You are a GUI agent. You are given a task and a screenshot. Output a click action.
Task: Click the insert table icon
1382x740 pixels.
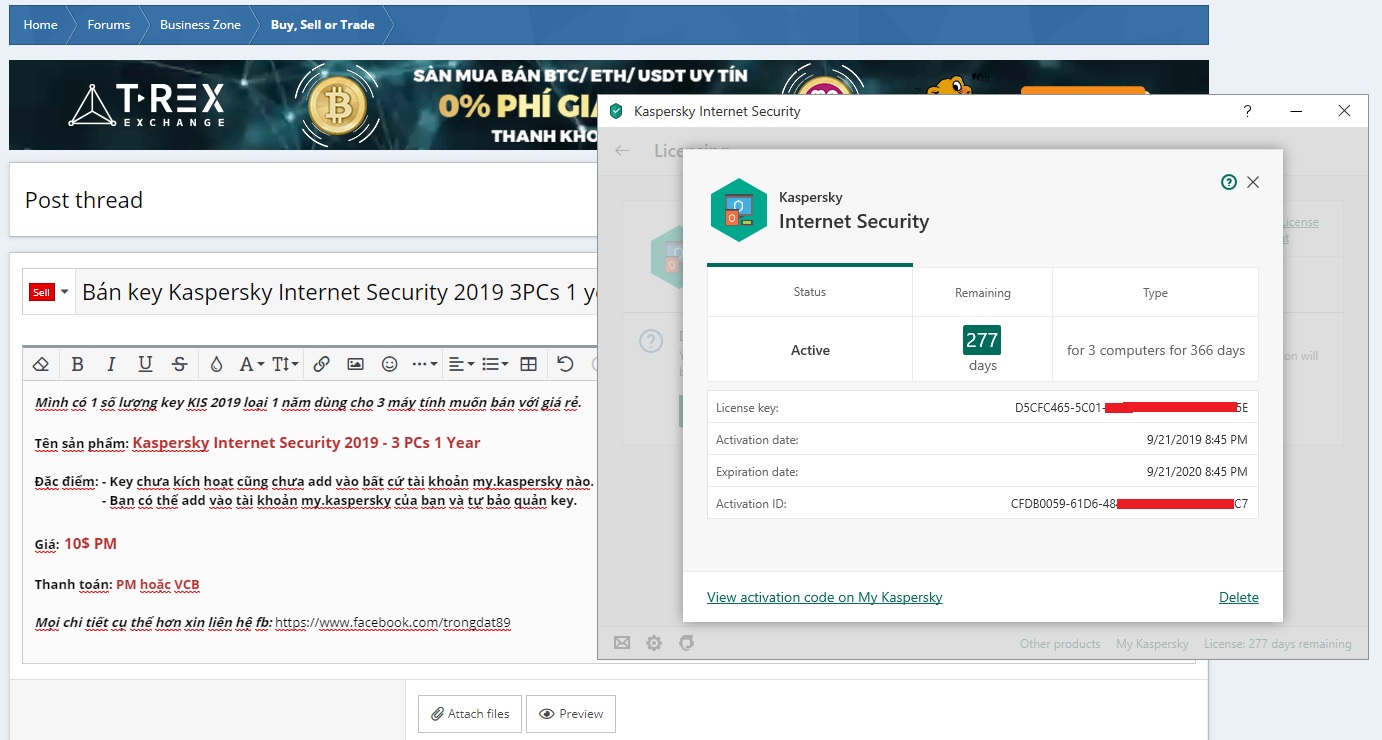(529, 364)
